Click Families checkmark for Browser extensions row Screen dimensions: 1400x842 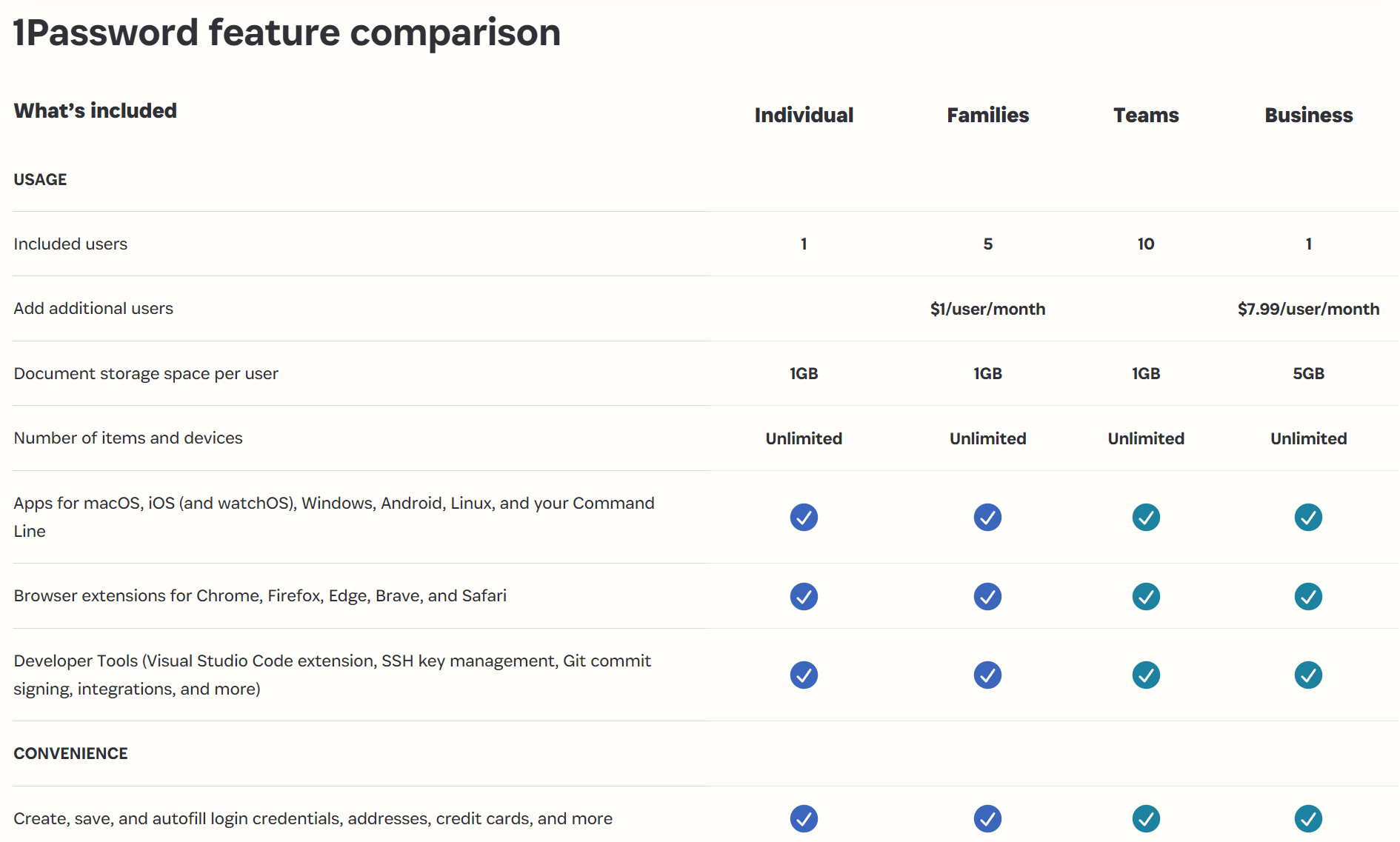tap(987, 596)
